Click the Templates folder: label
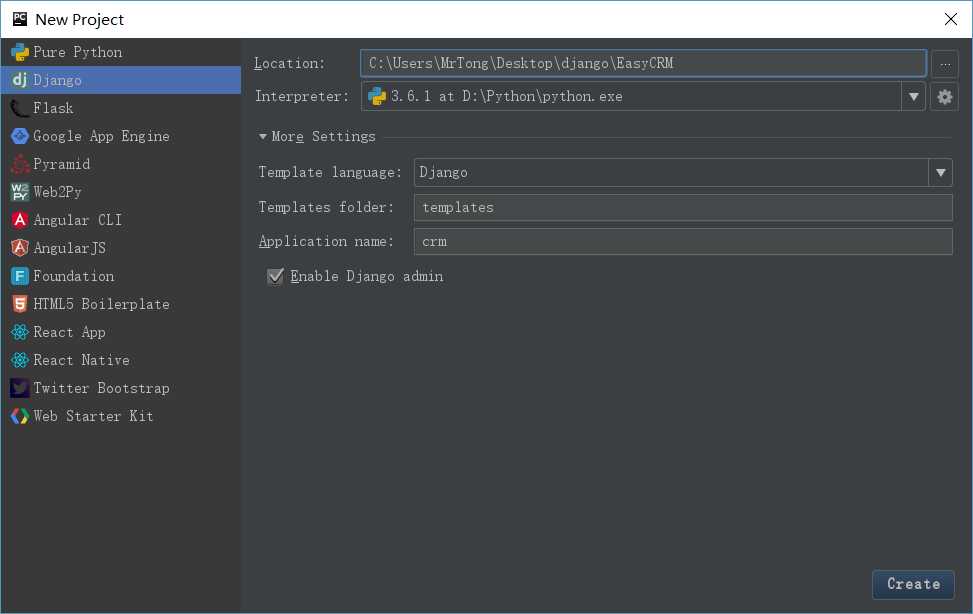 [326, 207]
